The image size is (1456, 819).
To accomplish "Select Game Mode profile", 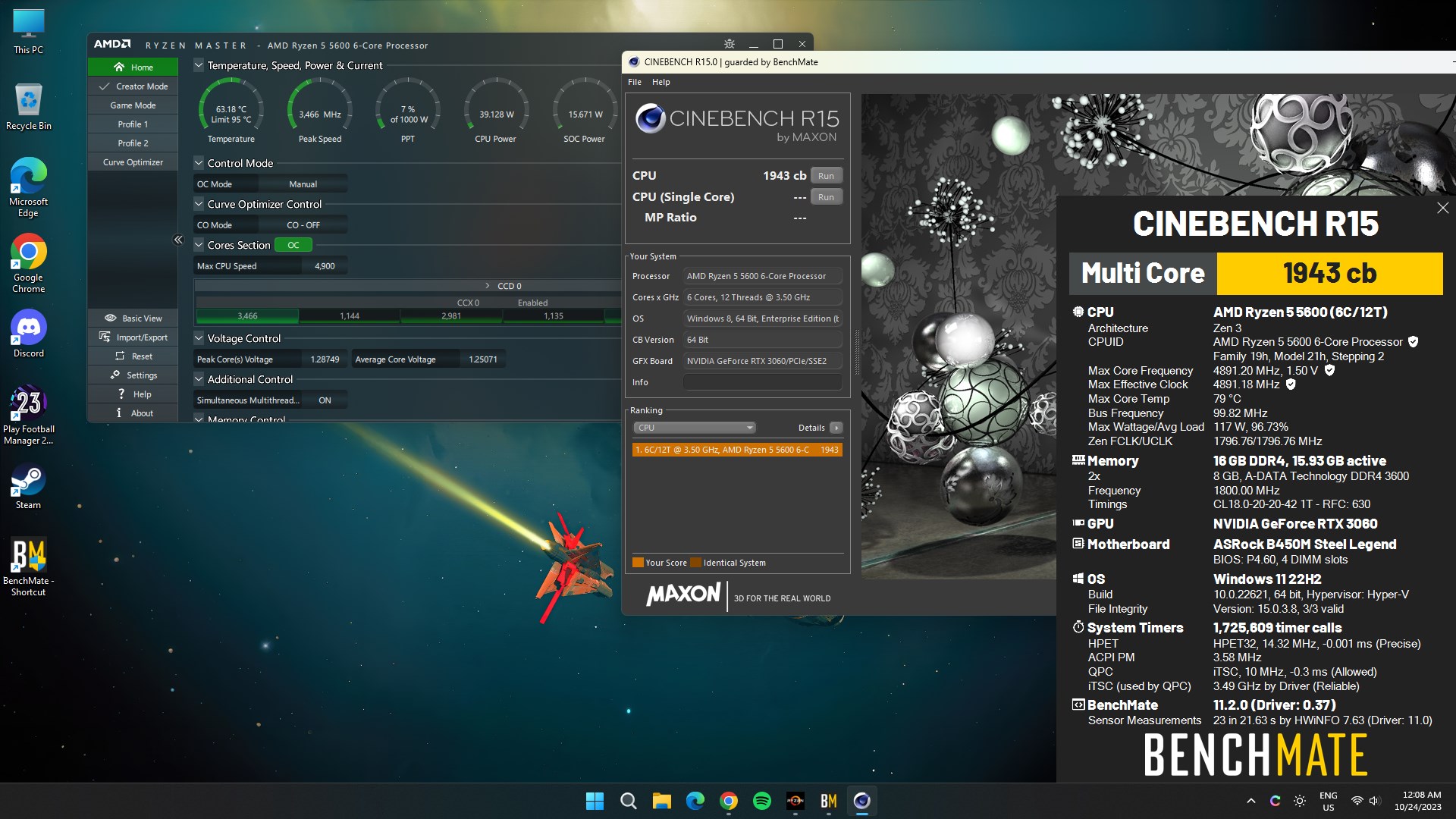I will (x=133, y=105).
